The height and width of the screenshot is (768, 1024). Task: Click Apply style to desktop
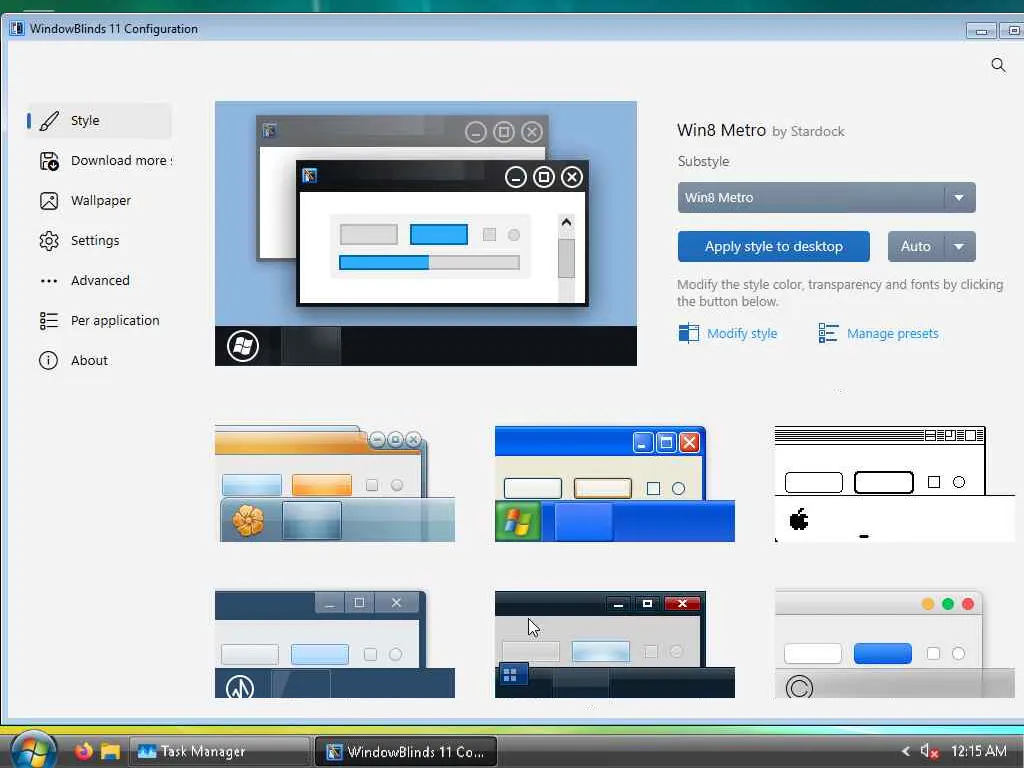(773, 246)
